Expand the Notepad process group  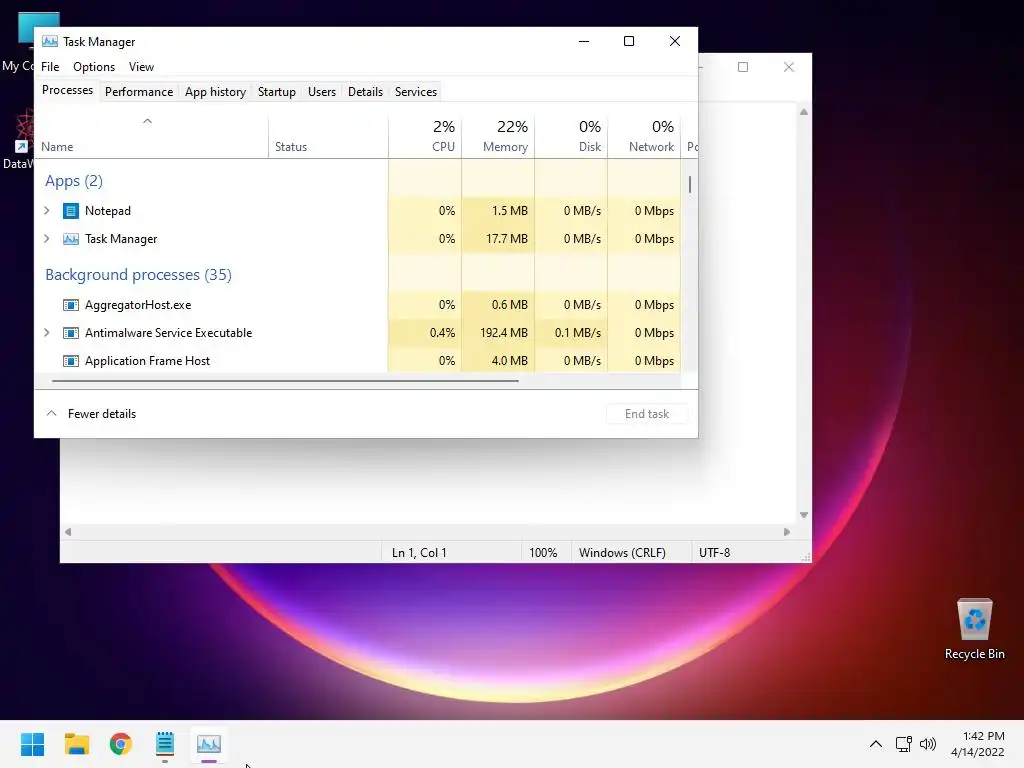coord(47,211)
